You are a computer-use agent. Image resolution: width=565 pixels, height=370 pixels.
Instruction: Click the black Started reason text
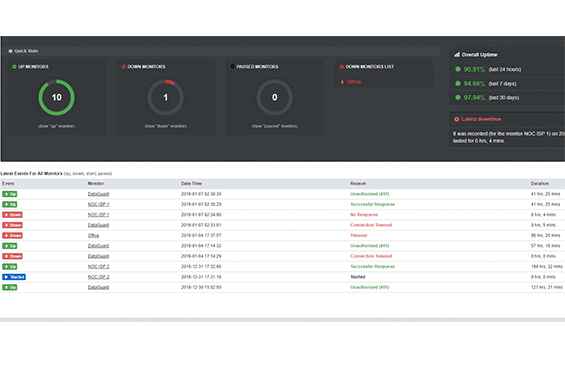[358, 277]
